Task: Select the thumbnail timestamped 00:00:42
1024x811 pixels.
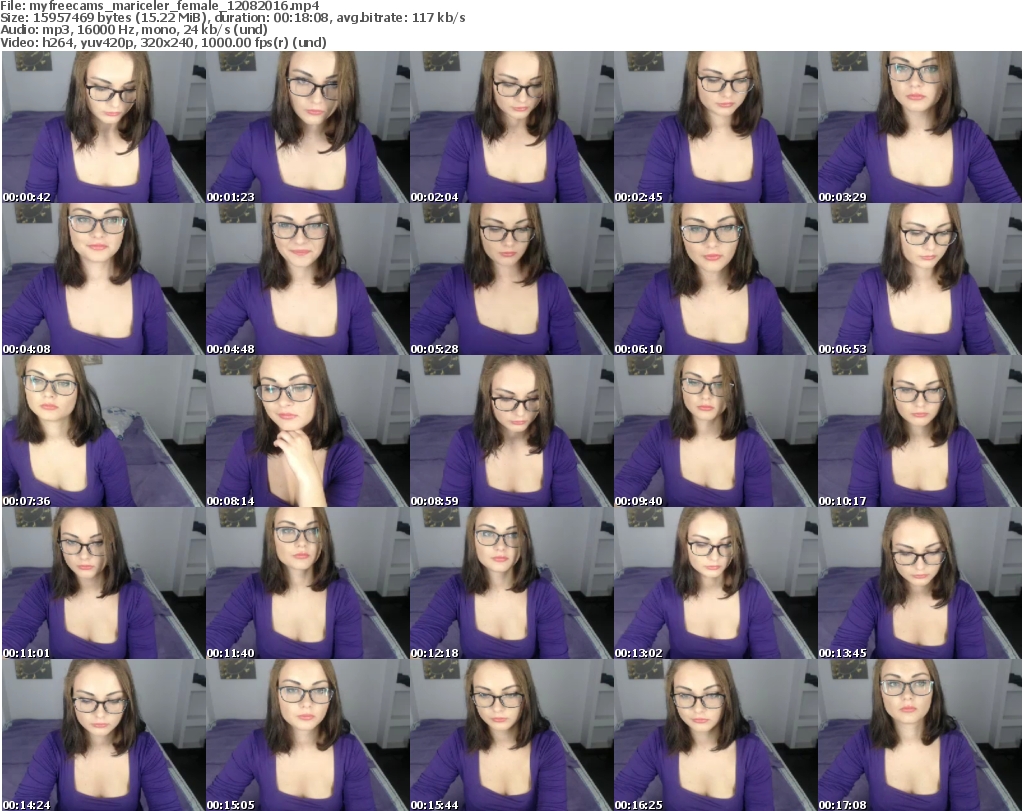Action: [x=104, y=127]
